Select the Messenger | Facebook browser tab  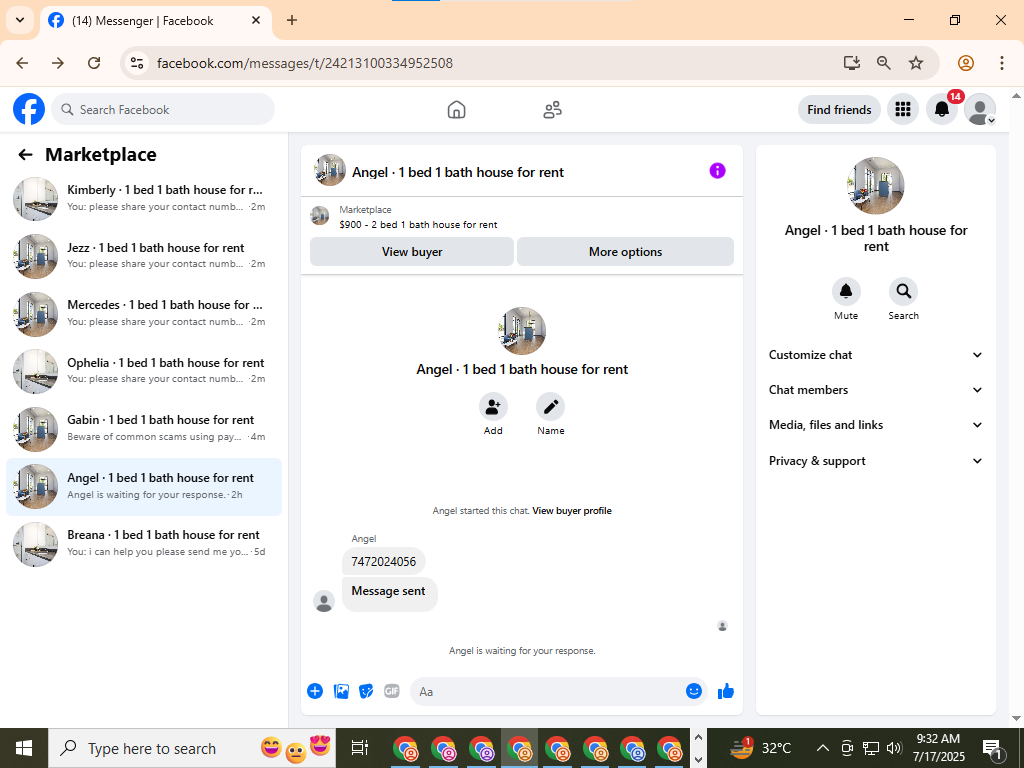click(x=155, y=20)
